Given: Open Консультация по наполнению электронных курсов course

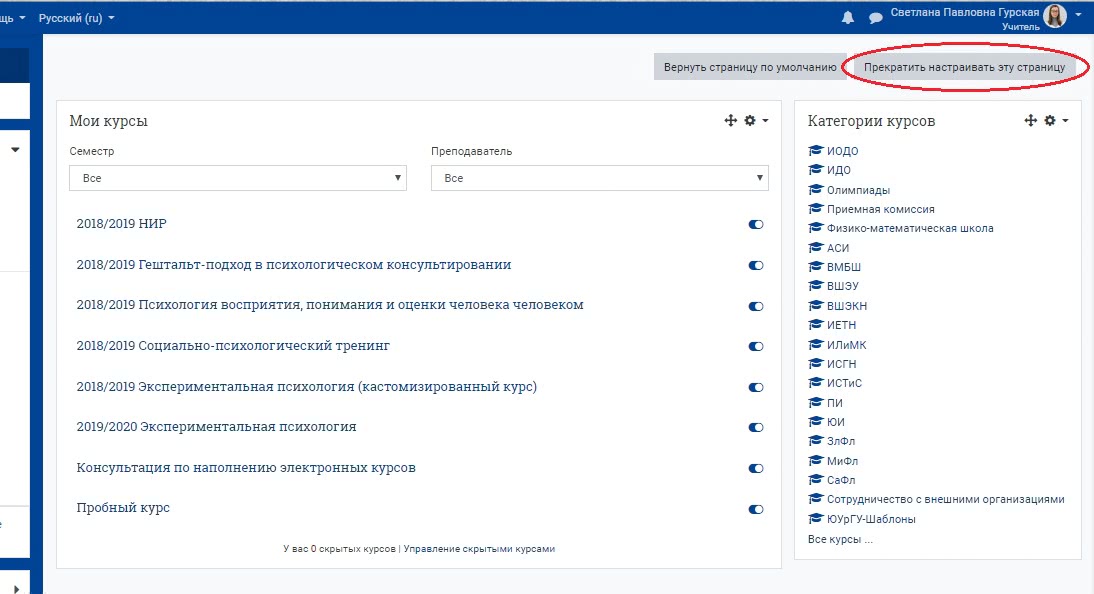Looking at the screenshot, I should (246, 468).
